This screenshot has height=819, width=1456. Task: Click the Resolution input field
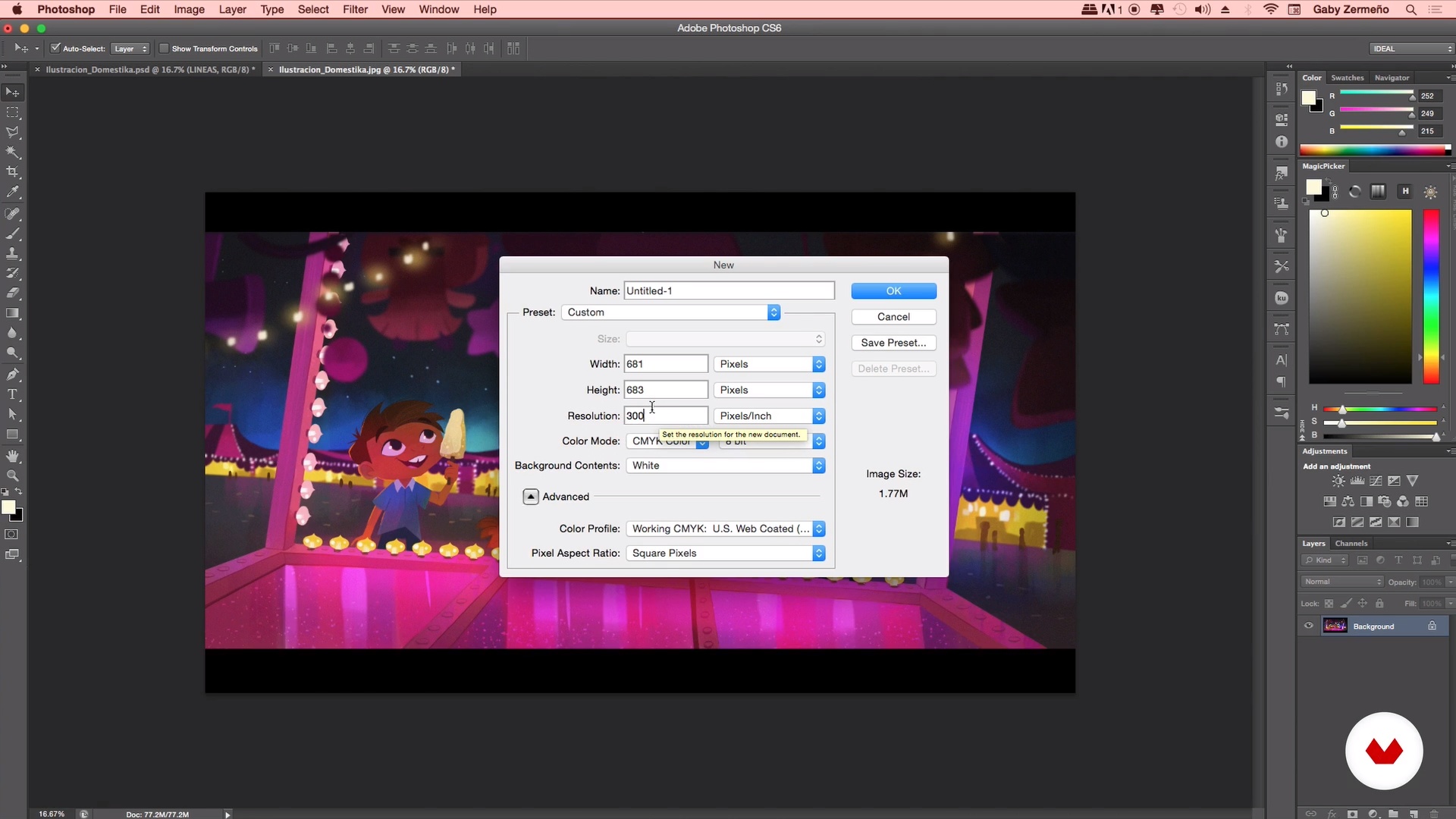click(666, 416)
